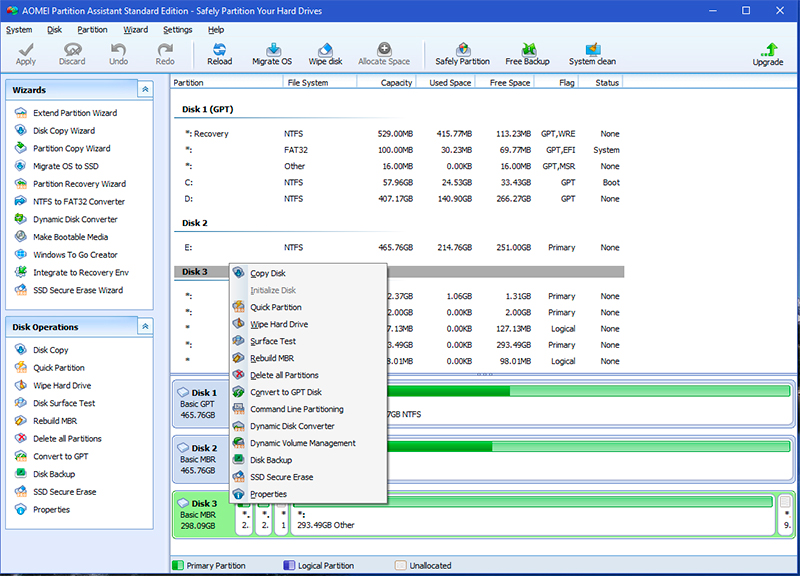Open the Help menu
800x576 pixels.
(x=215, y=30)
